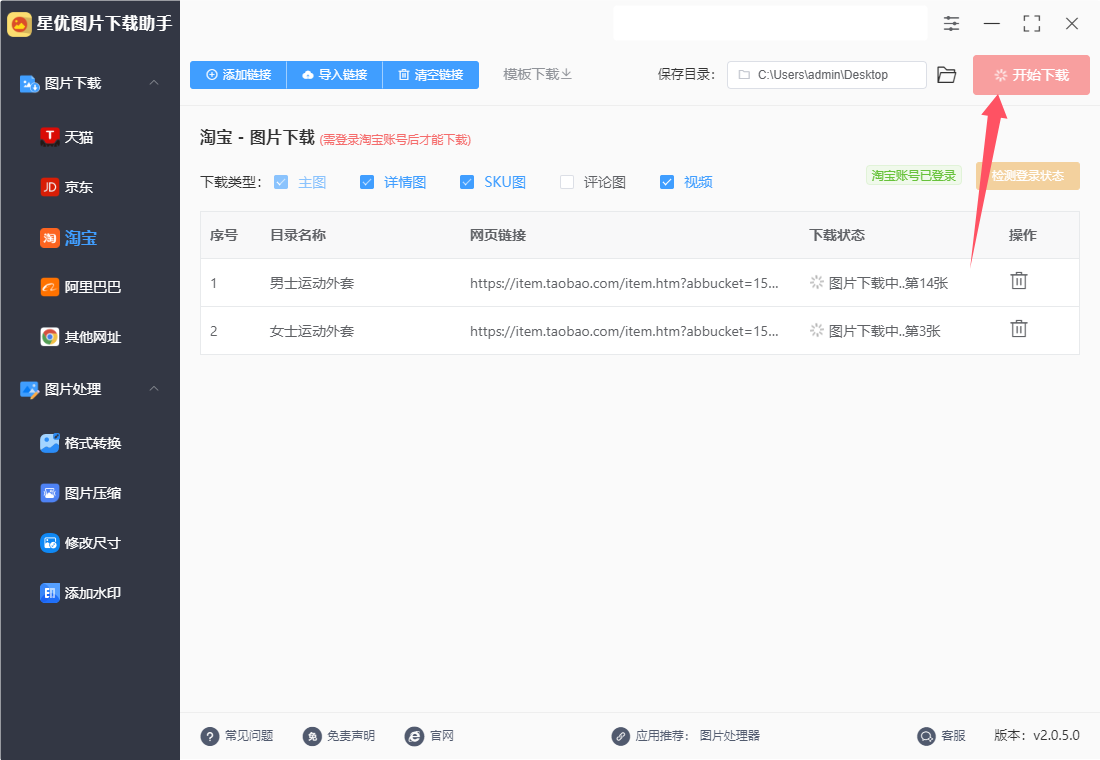Click the version v2.0.5.0 label
Image resolution: width=1100 pixels, height=760 pixels.
coord(1037,735)
